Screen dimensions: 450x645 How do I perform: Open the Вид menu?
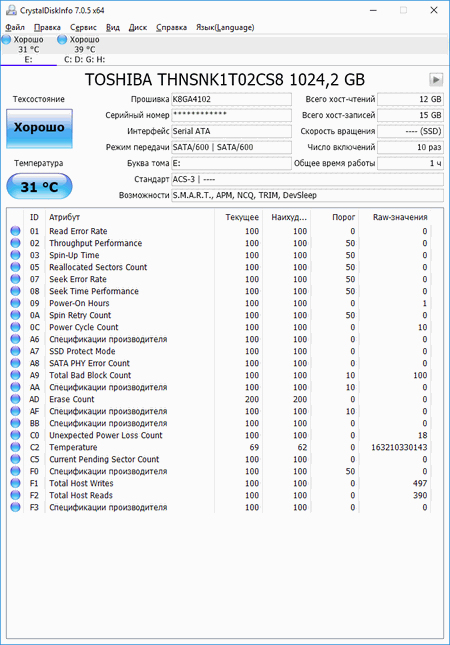113,28
